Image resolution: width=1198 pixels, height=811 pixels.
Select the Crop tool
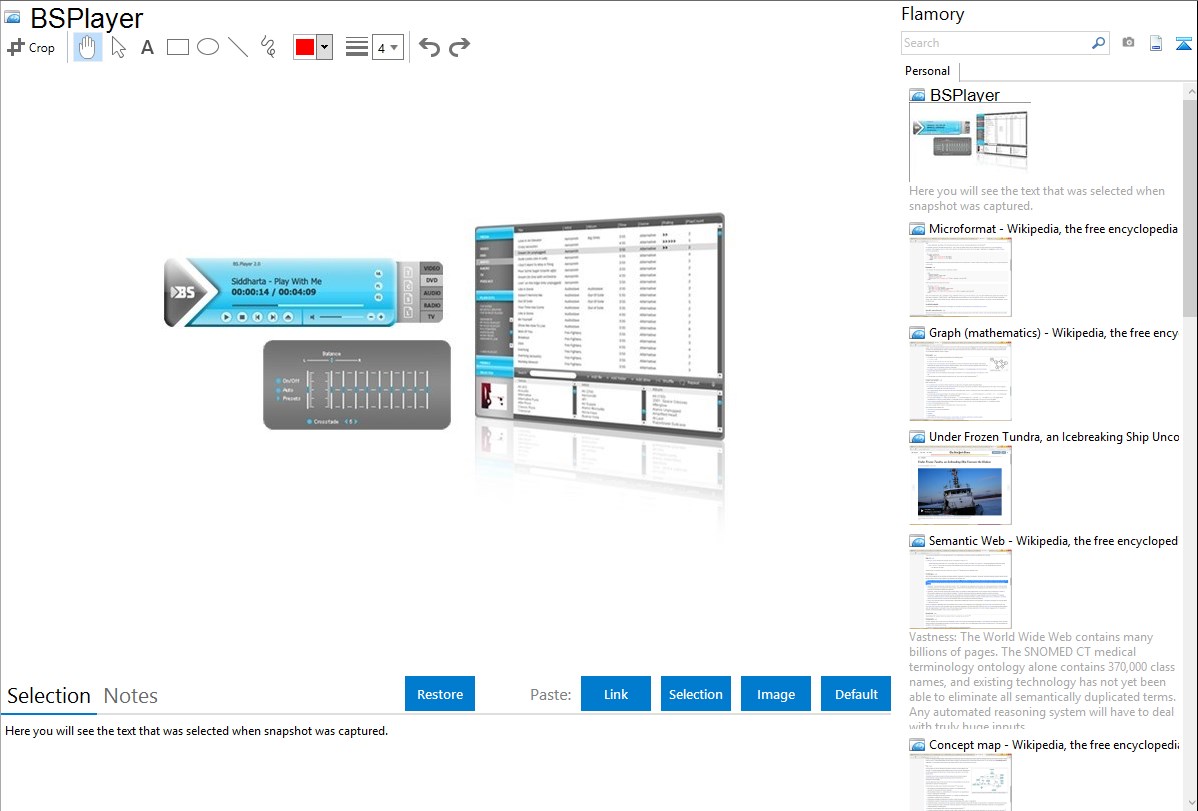point(31,47)
